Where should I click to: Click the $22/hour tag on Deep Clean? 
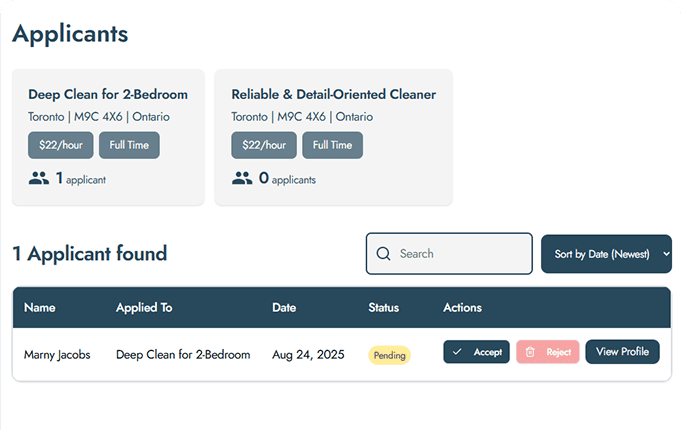(x=61, y=145)
